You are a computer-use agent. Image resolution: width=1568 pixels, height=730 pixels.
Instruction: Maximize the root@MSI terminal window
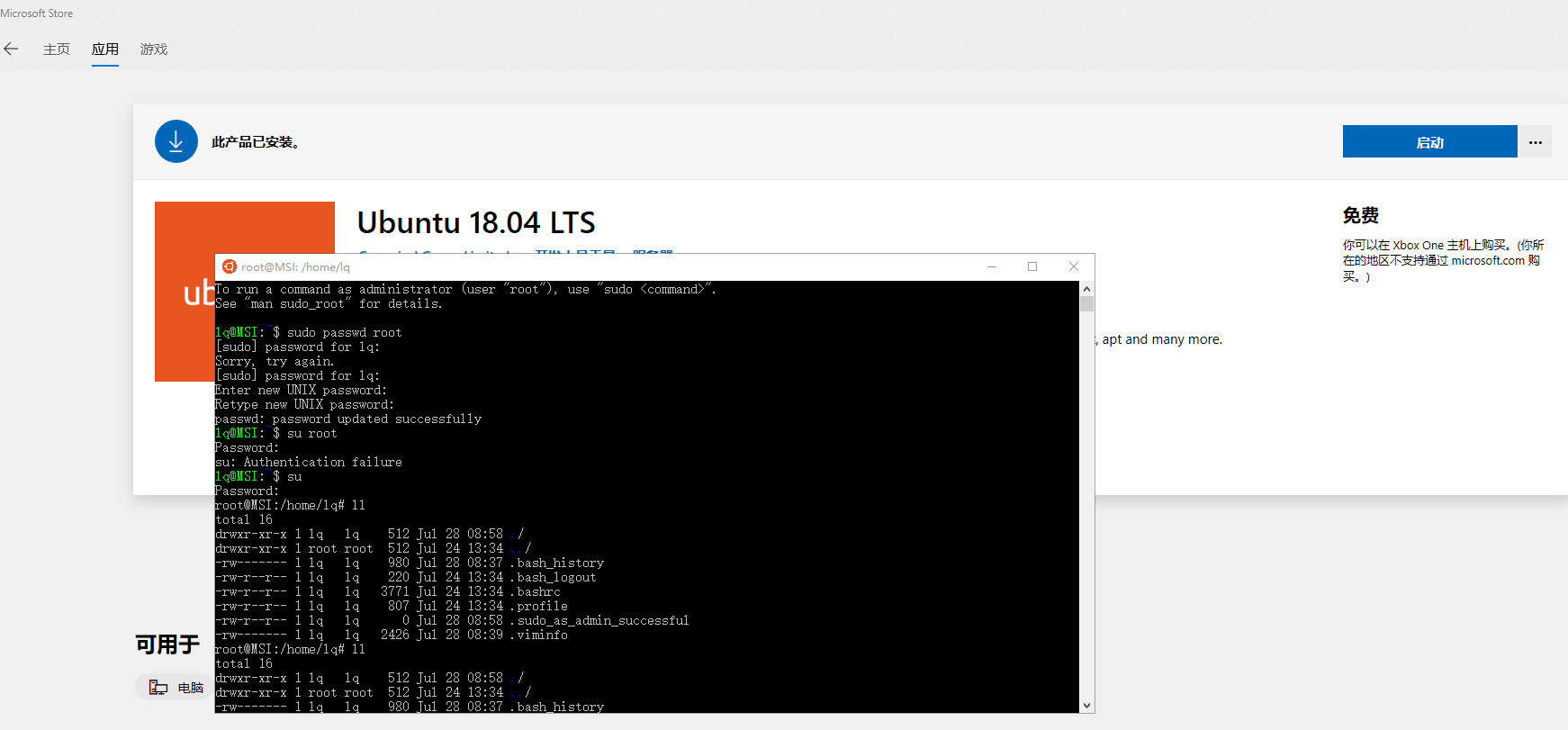(1032, 266)
